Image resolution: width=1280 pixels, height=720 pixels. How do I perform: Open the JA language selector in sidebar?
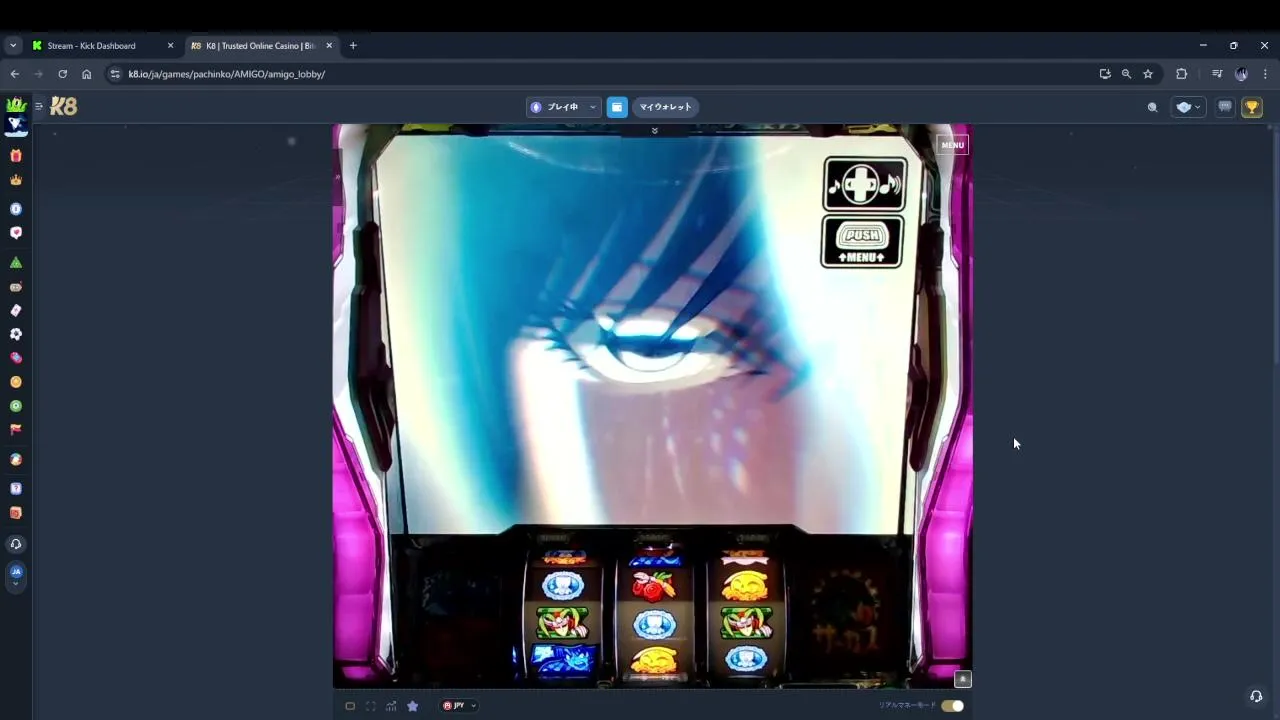tap(15, 575)
